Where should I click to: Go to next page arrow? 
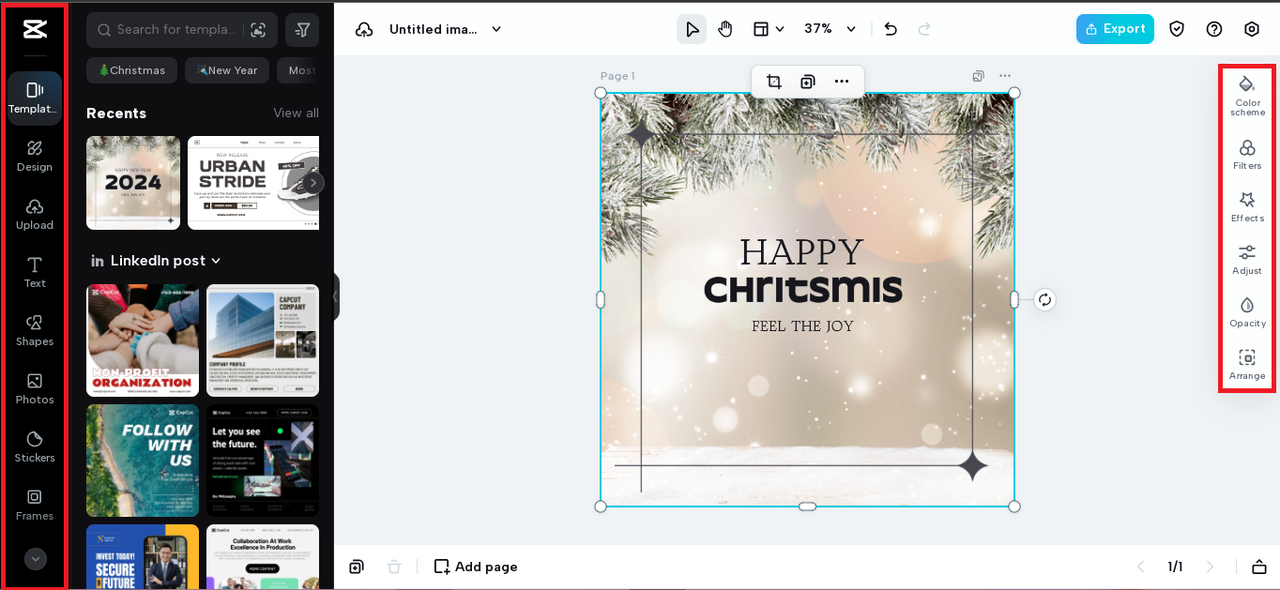tap(1210, 567)
